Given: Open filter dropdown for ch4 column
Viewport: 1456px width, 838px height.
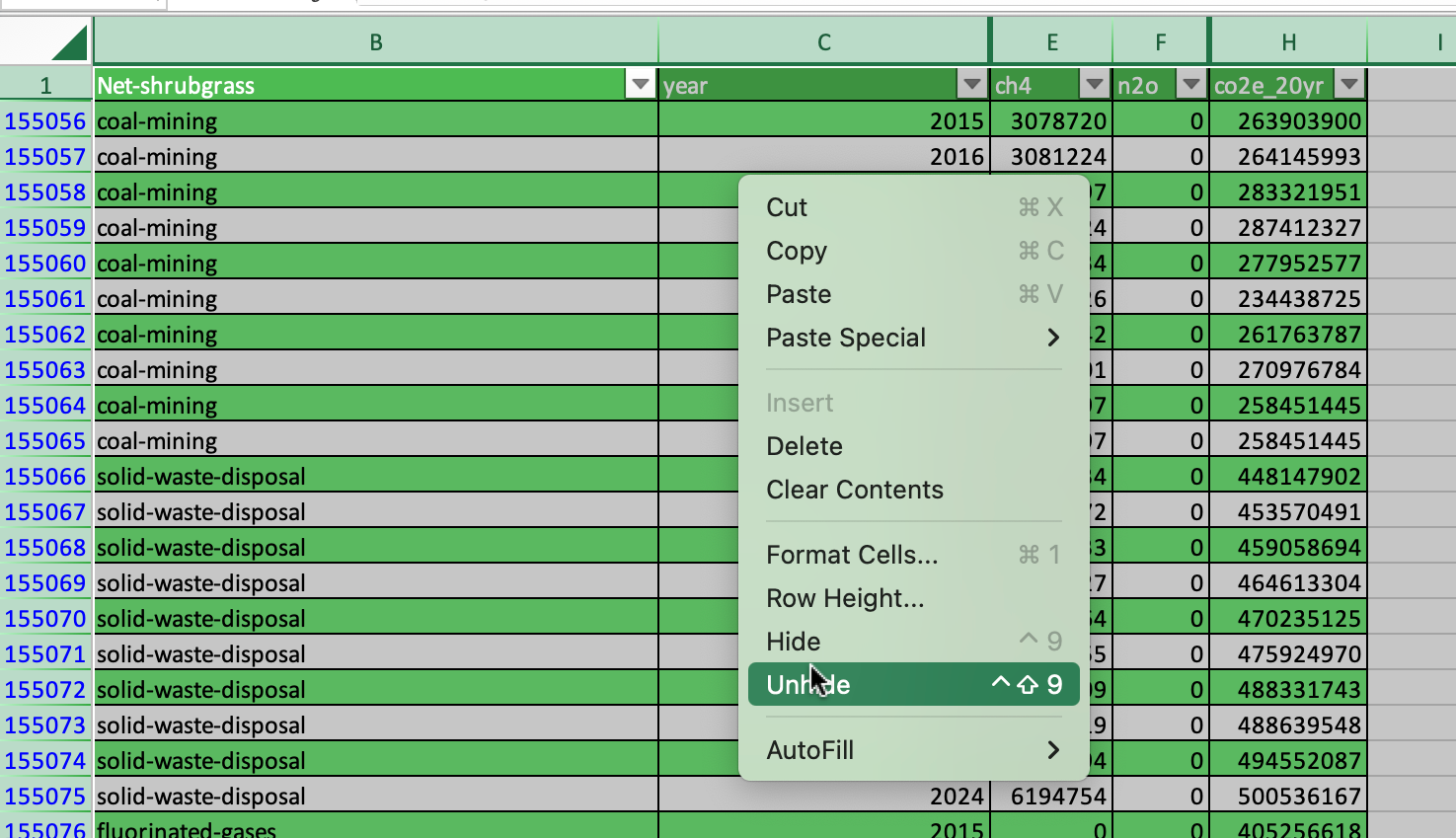Looking at the screenshot, I should coord(1094,85).
